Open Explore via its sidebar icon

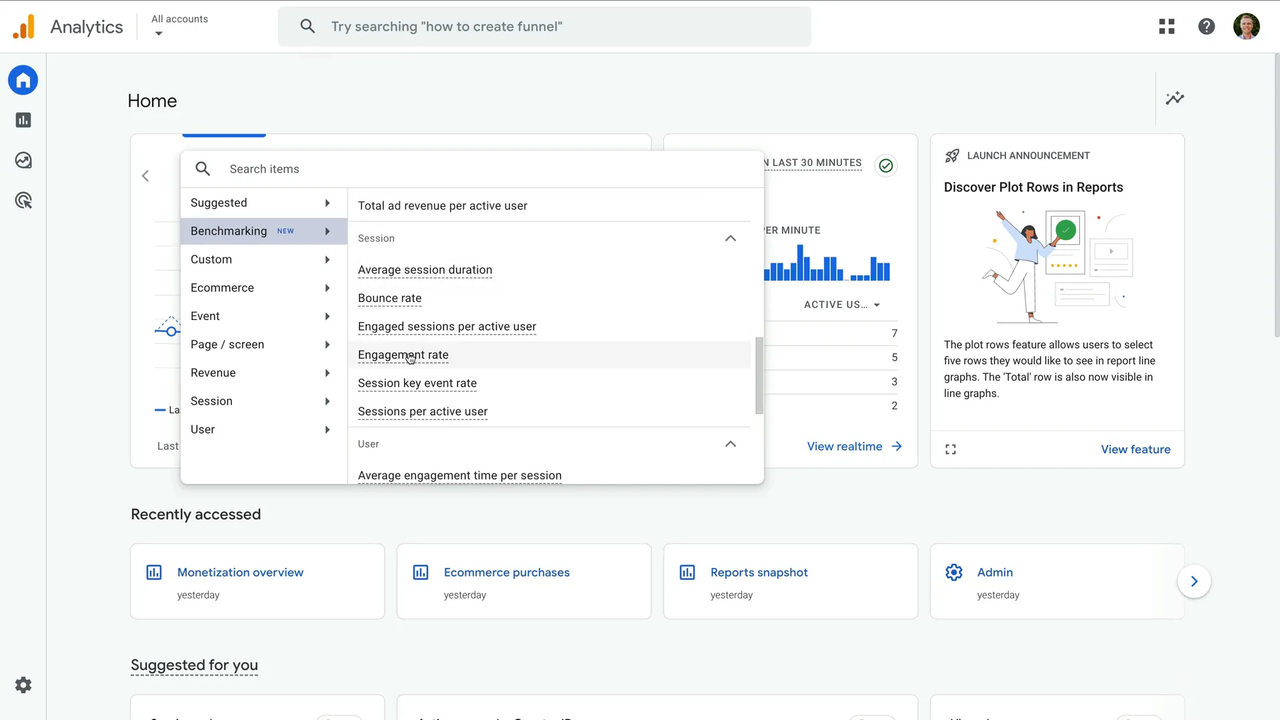(22, 160)
